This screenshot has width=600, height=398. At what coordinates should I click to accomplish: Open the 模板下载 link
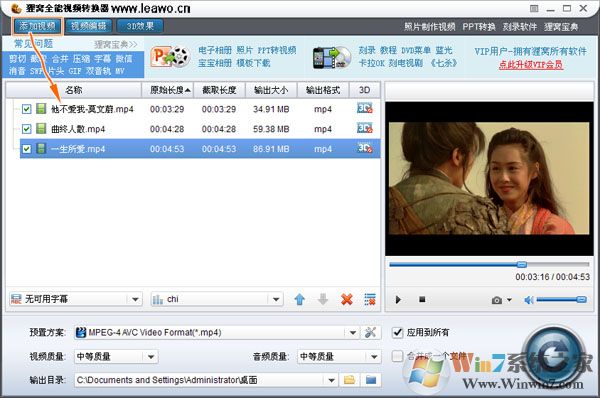click(253, 63)
